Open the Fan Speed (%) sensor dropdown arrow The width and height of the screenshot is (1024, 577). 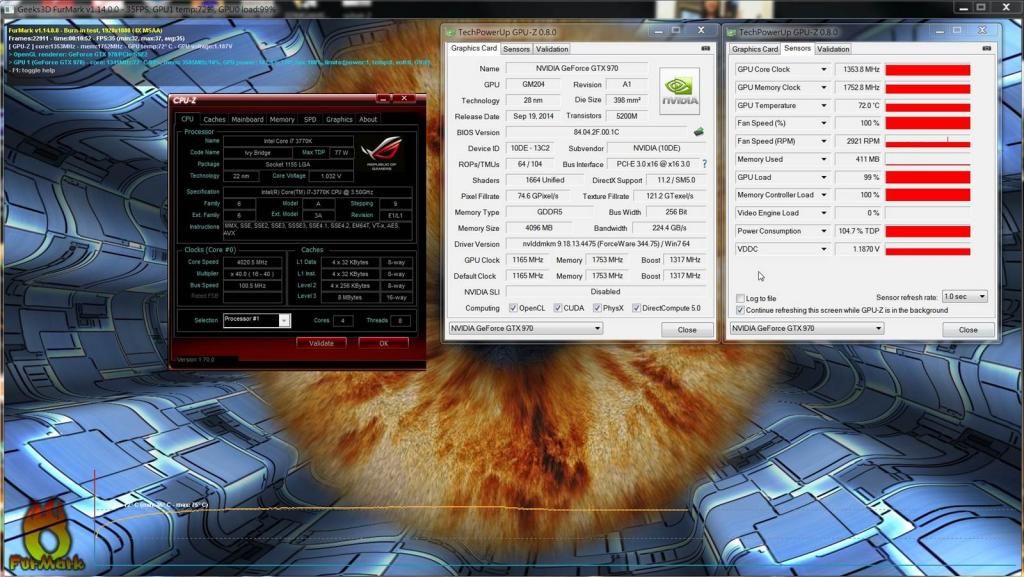point(824,123)
